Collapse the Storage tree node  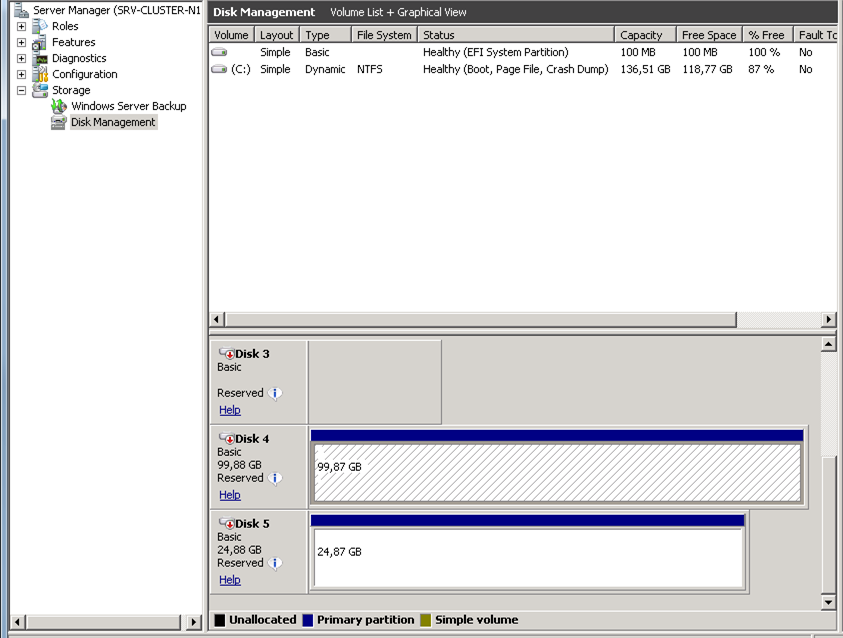tap(22, 91)
